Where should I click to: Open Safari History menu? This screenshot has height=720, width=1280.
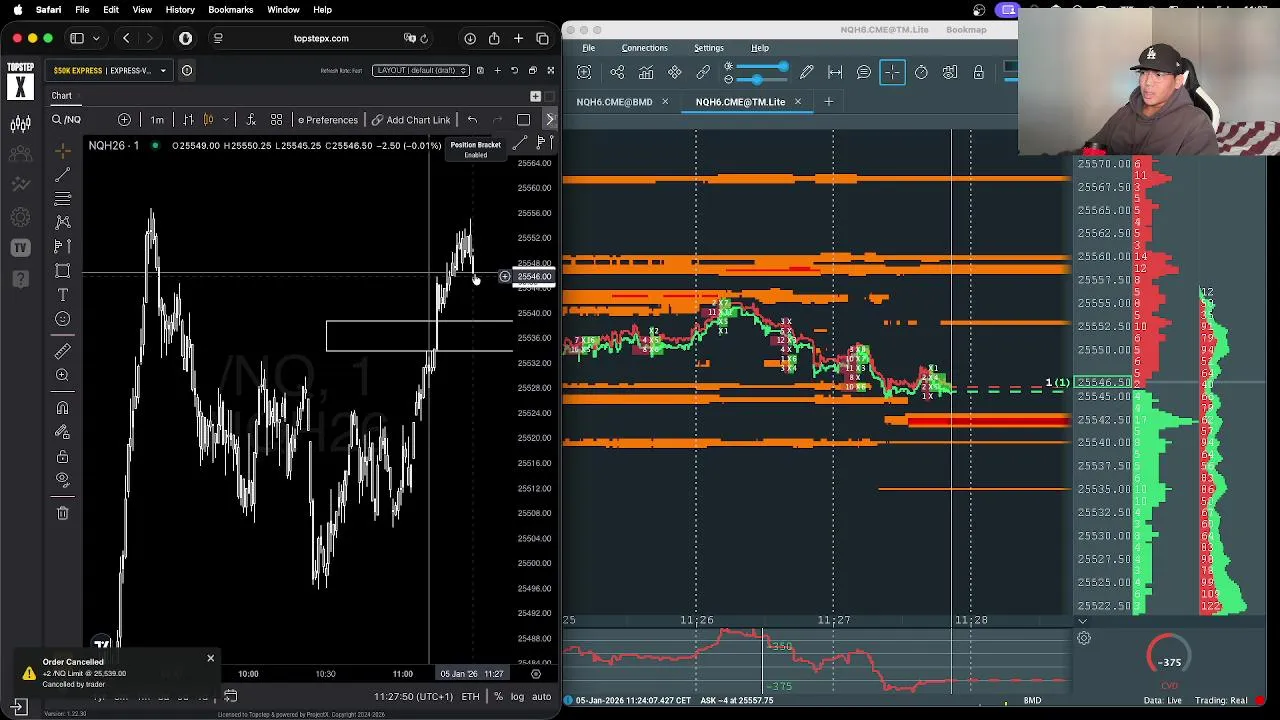tap(180, 10)
